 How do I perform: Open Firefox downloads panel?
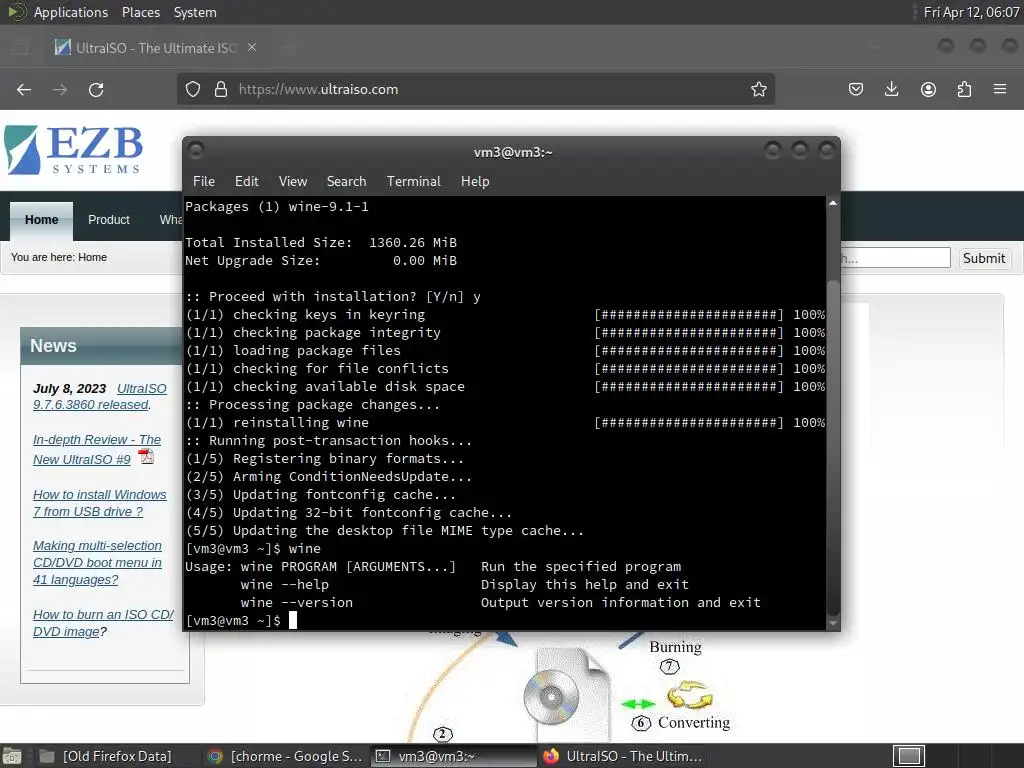point(891,89)
